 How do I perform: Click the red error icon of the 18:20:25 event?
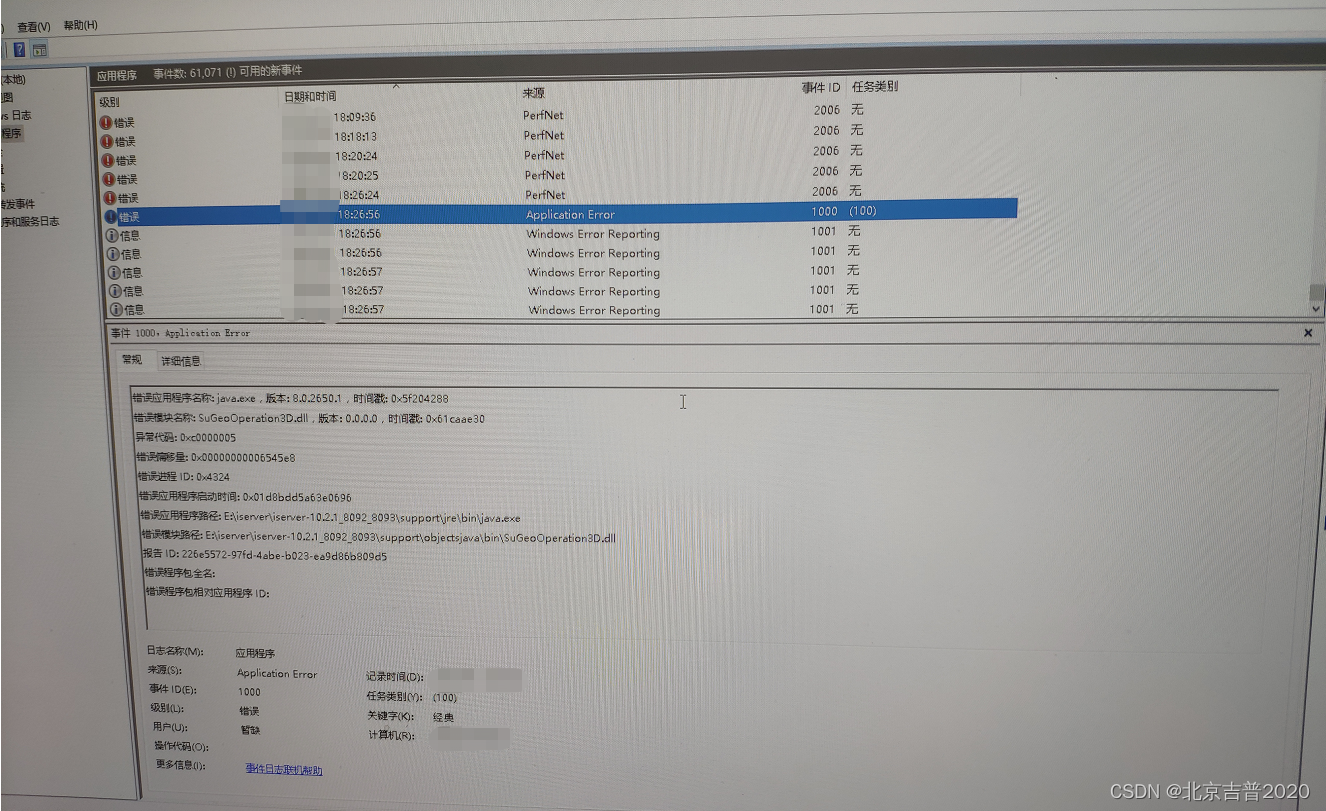pos(107,179)
